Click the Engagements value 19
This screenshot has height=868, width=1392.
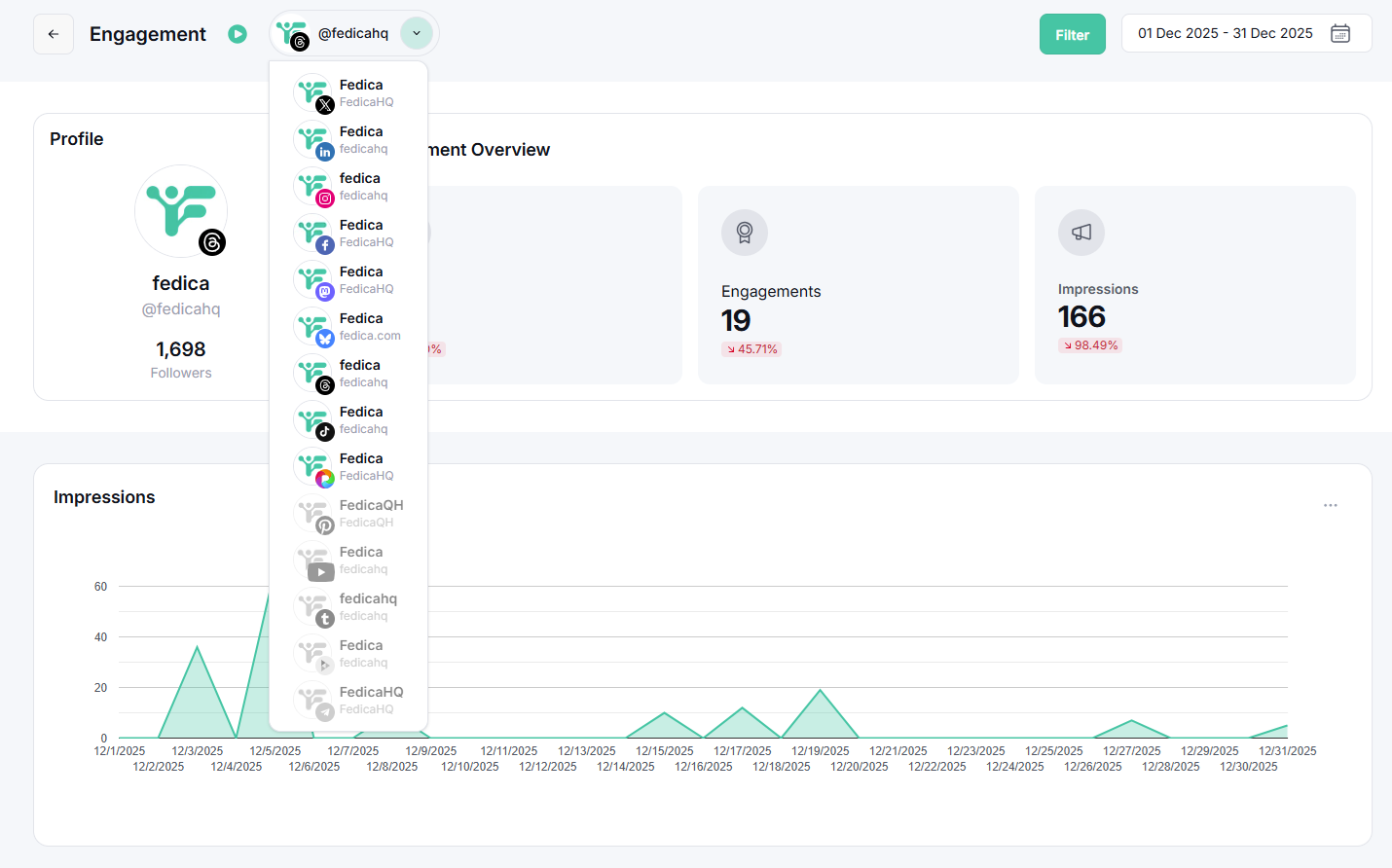click(736, 320)
